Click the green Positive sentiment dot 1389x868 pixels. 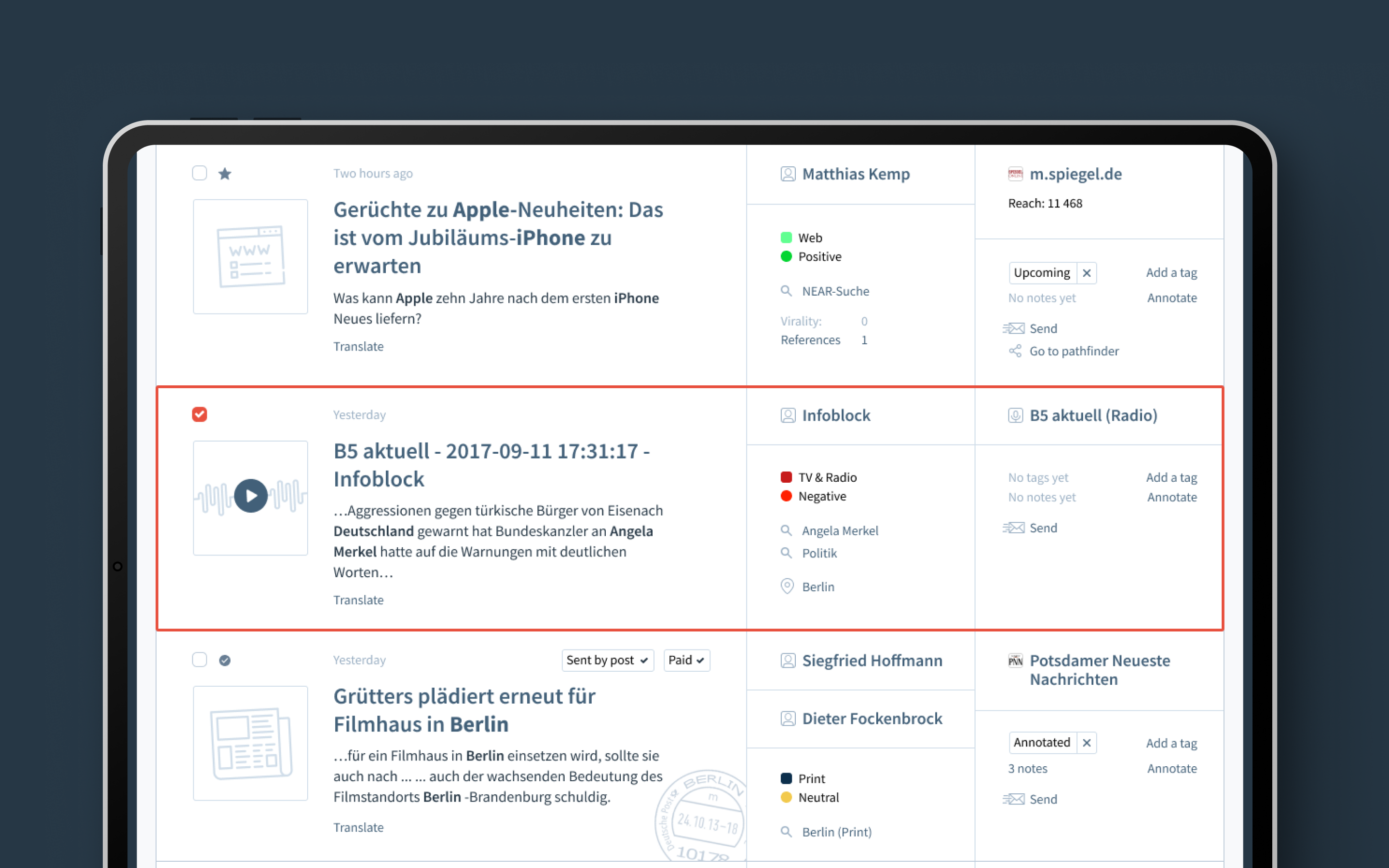786,257
